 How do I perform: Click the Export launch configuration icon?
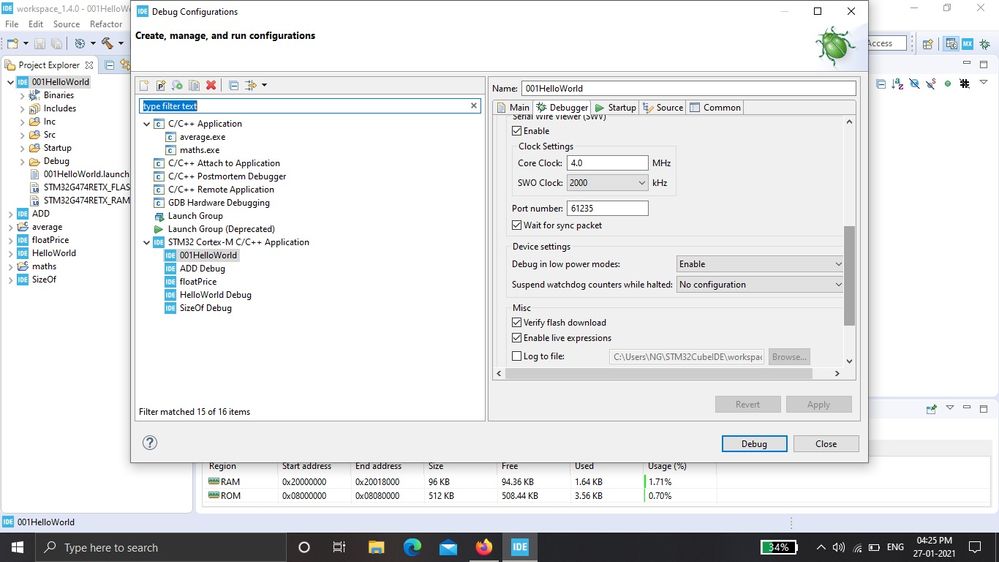pos(177,85)
